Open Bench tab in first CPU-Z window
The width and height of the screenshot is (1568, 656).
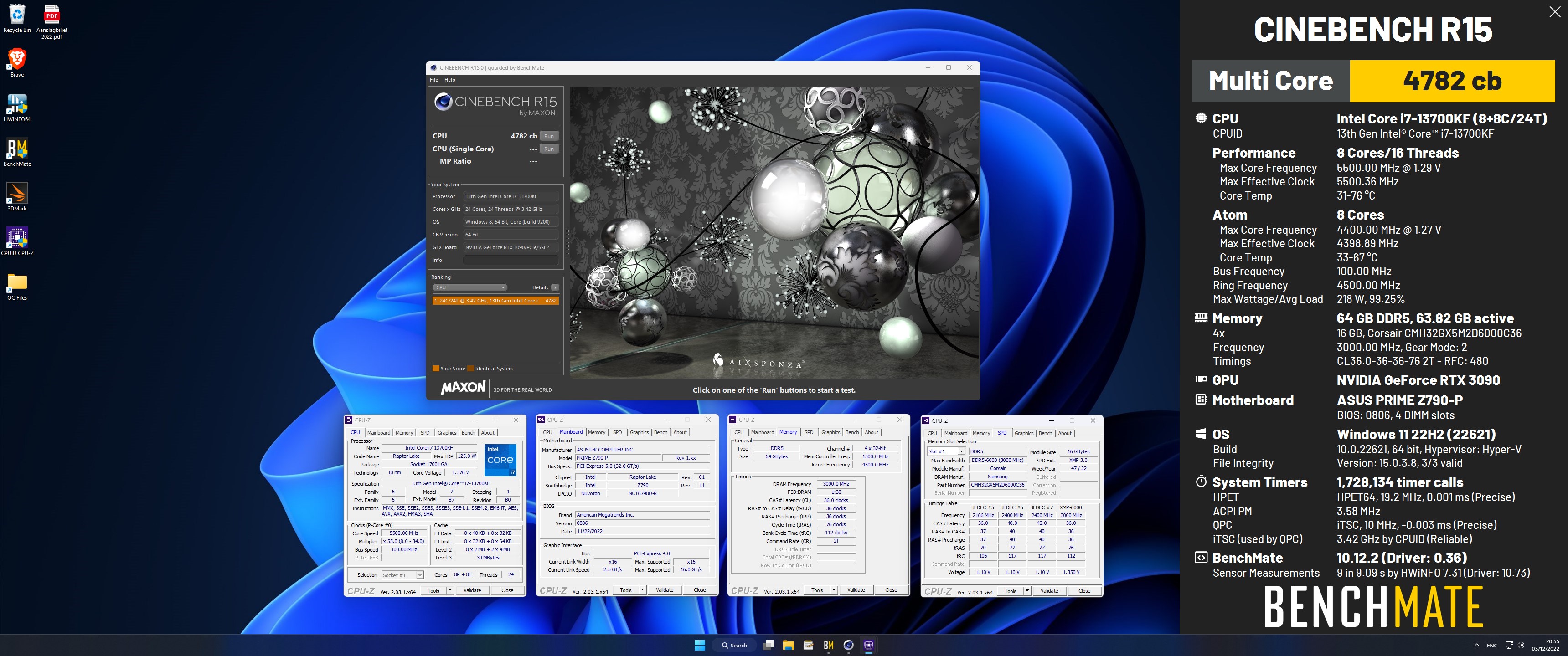pyautogui.click(x=468, y=433)
